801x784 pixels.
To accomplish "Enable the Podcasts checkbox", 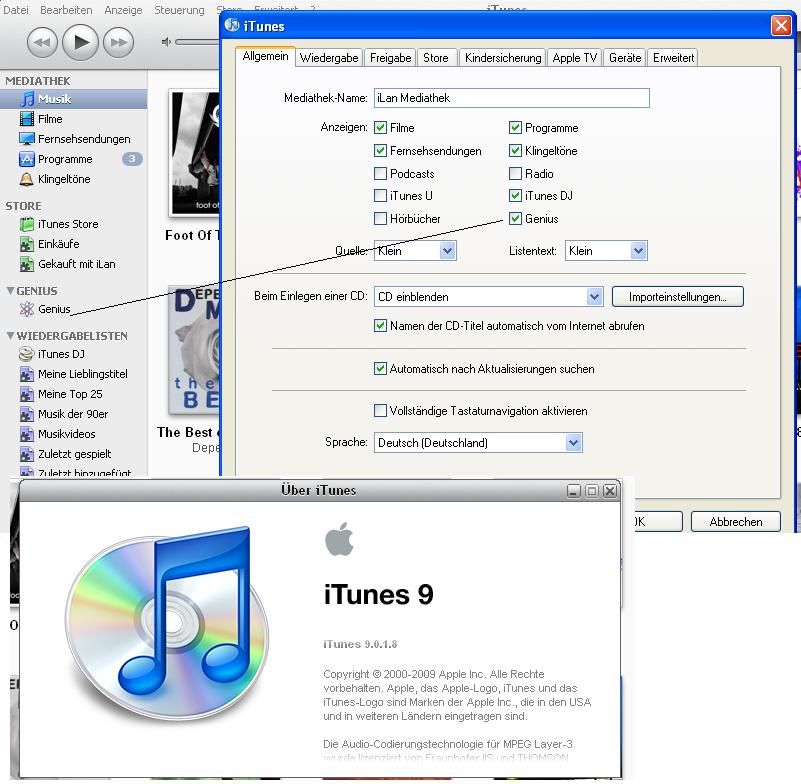I will [x=380, y=173].
